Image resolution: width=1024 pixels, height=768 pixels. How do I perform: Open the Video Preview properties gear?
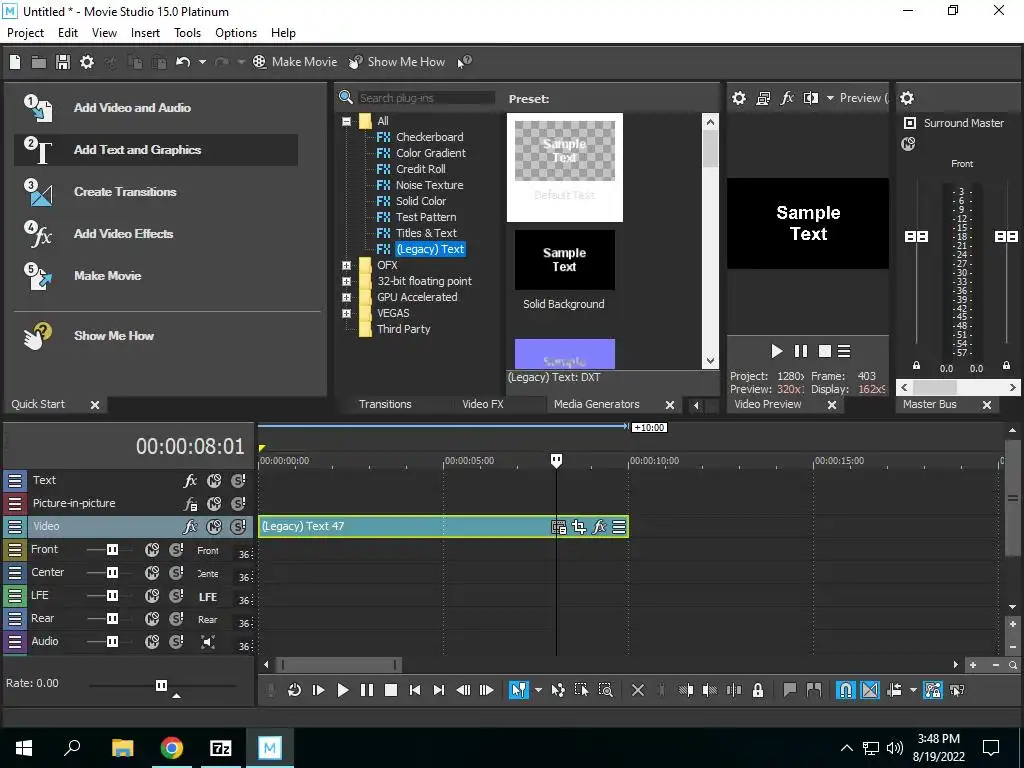(x=739, y=98)
